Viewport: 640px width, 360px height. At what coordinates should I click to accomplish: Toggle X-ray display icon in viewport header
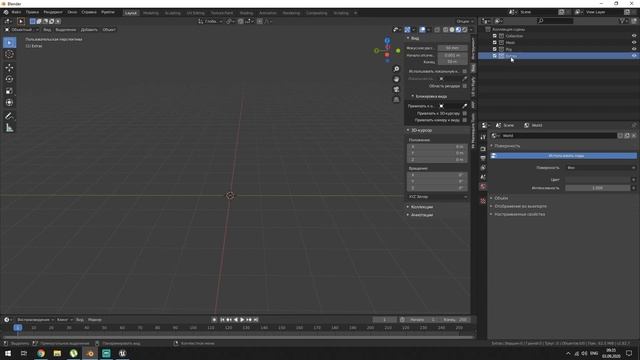coord(437,29)
